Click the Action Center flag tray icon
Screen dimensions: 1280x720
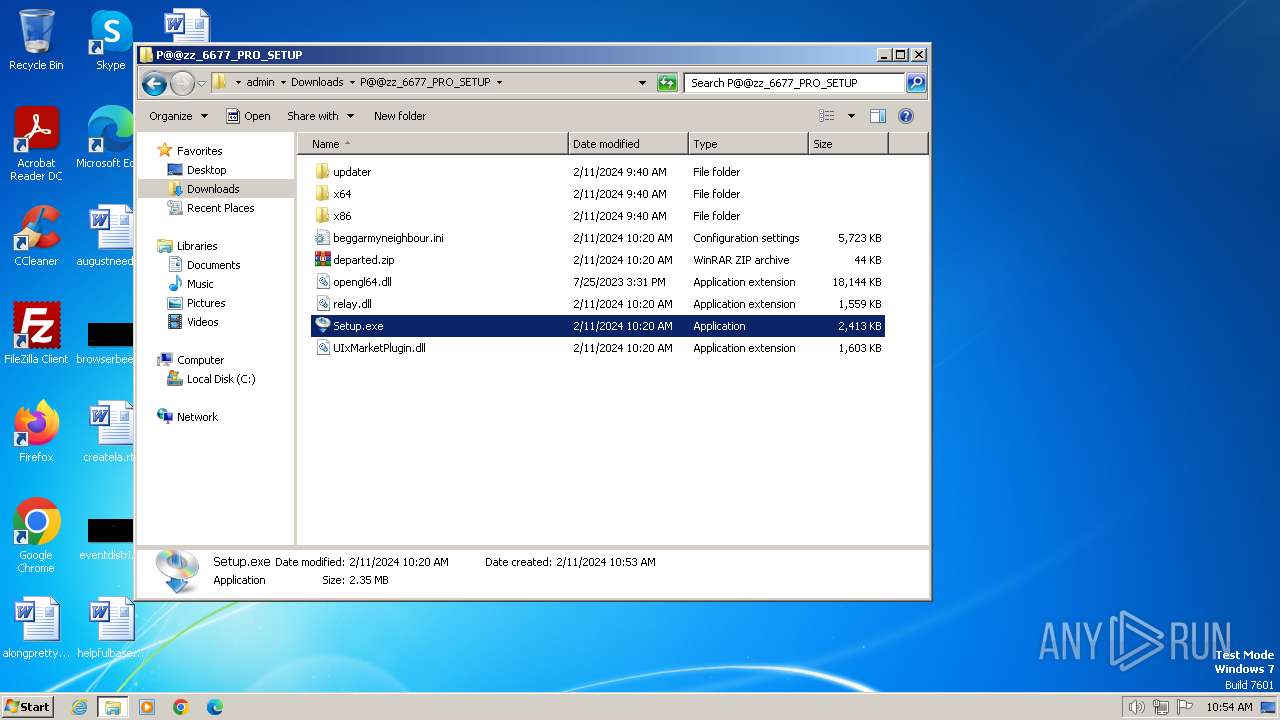coord(1185,707)
